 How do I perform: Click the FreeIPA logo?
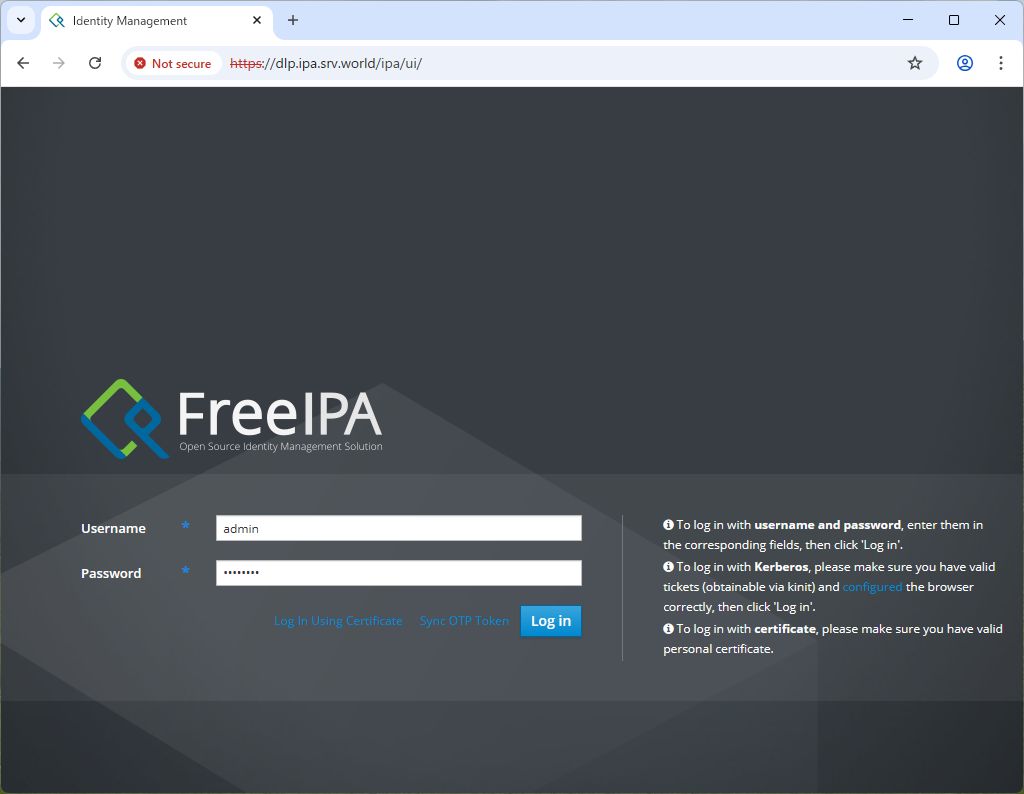232,419
